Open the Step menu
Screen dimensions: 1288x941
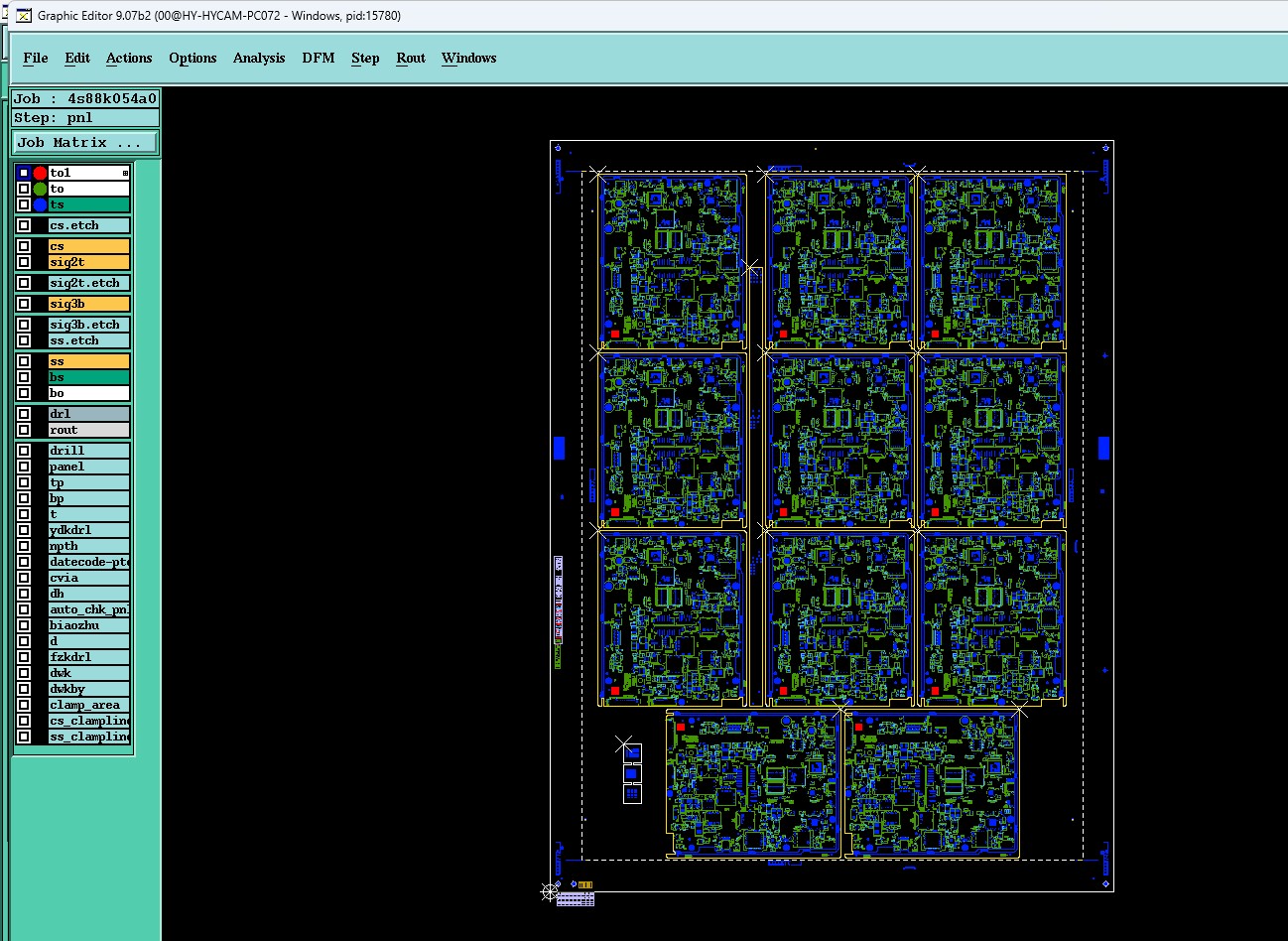tap(365, 58)
